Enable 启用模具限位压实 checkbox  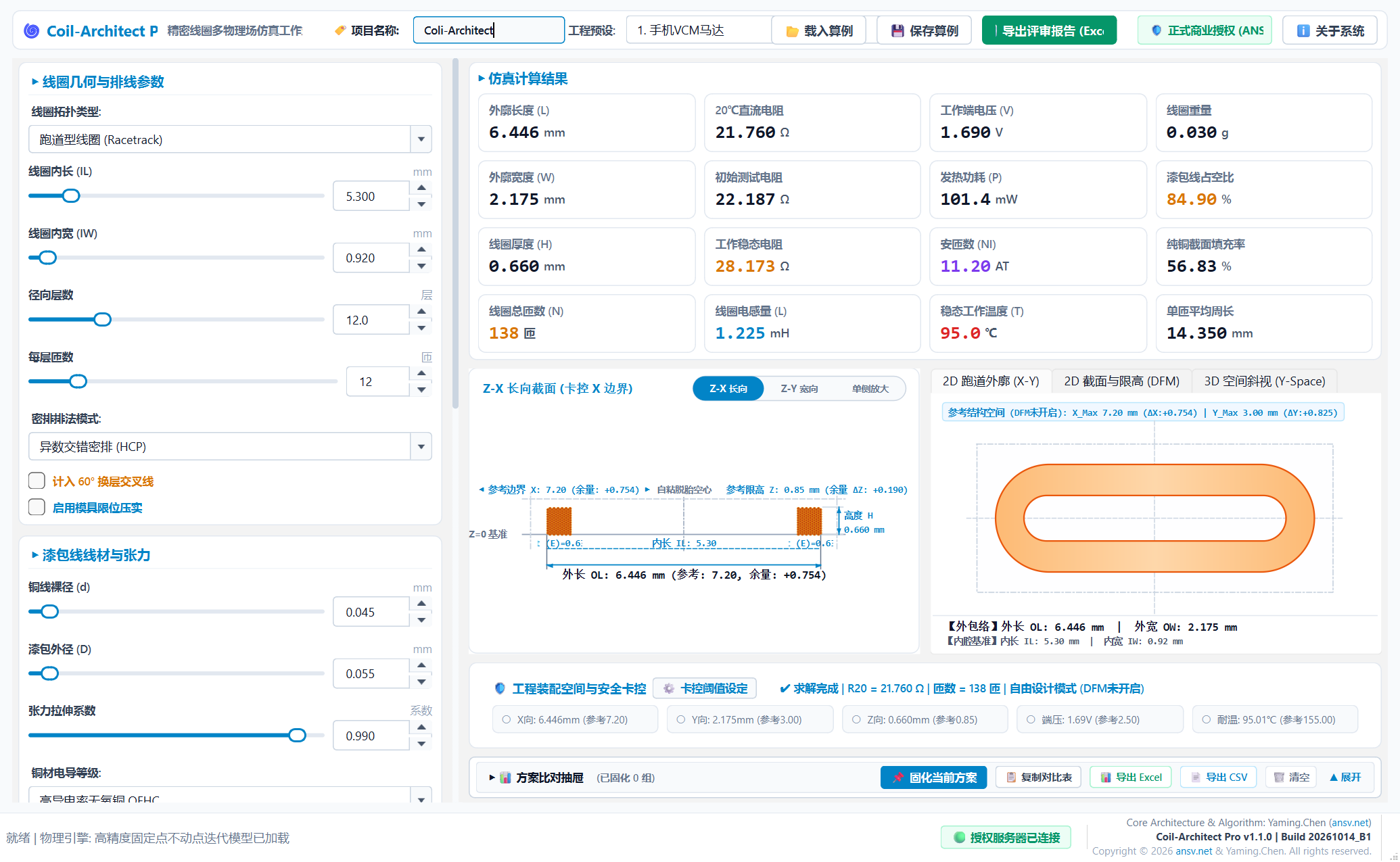pyautogui.click(x=37, y=507)
